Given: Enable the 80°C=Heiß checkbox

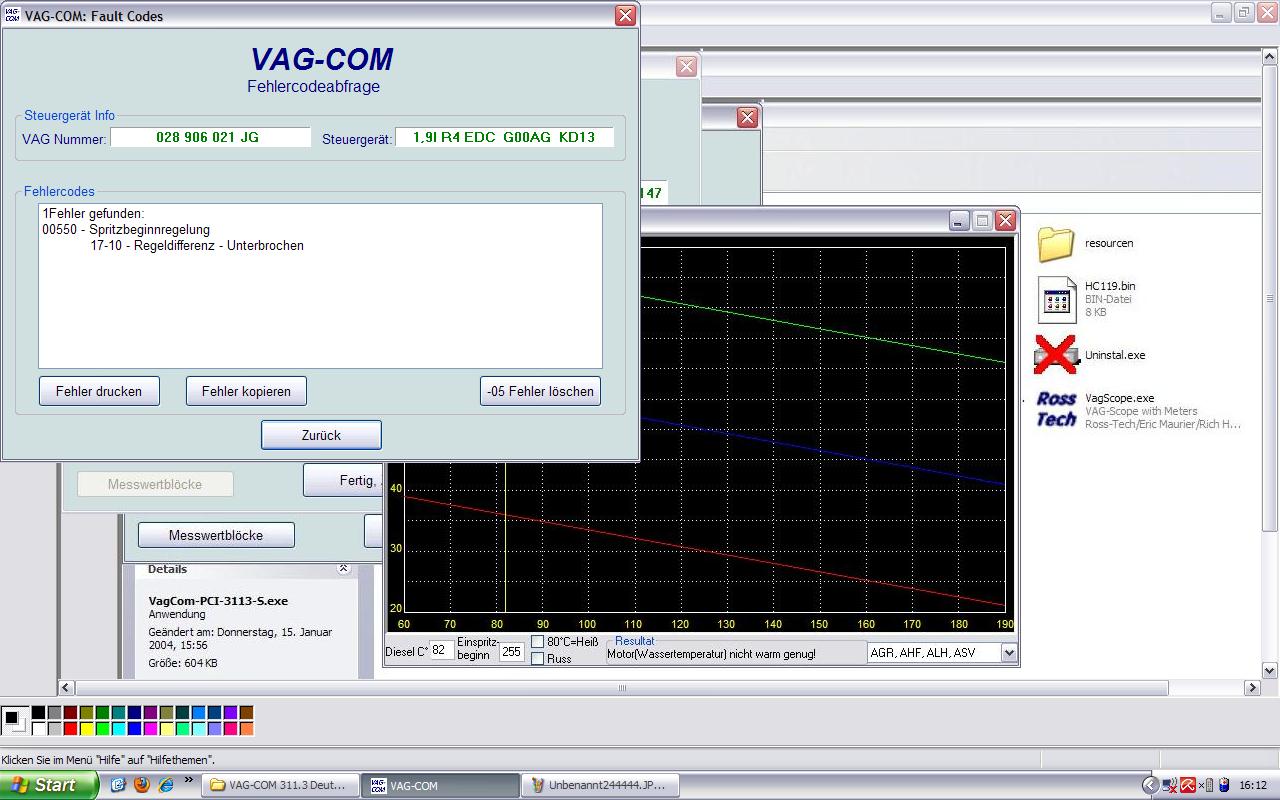Looking at the screenshot, I should [538, 642].
